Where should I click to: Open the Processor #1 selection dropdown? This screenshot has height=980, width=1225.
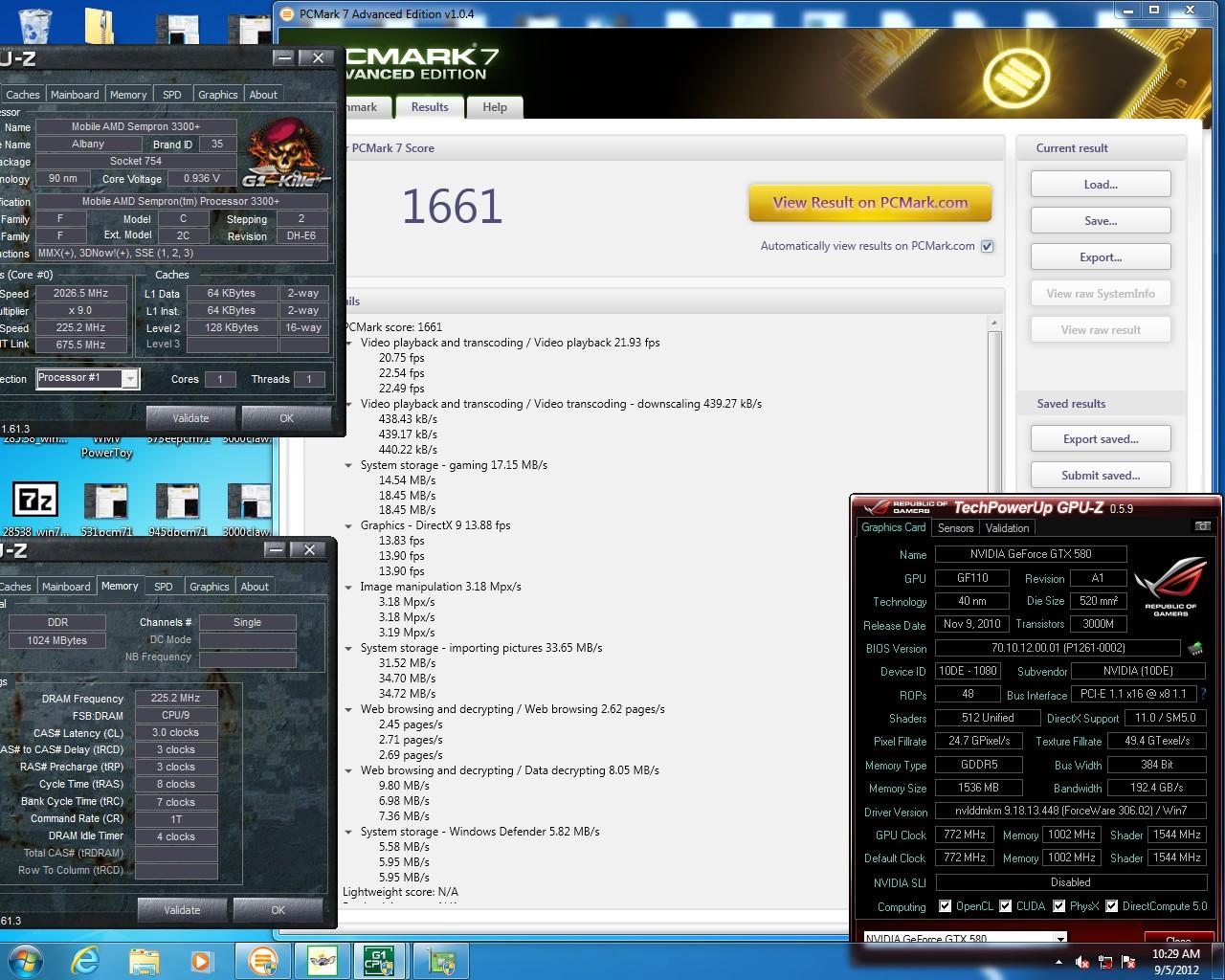pos(130,379)
